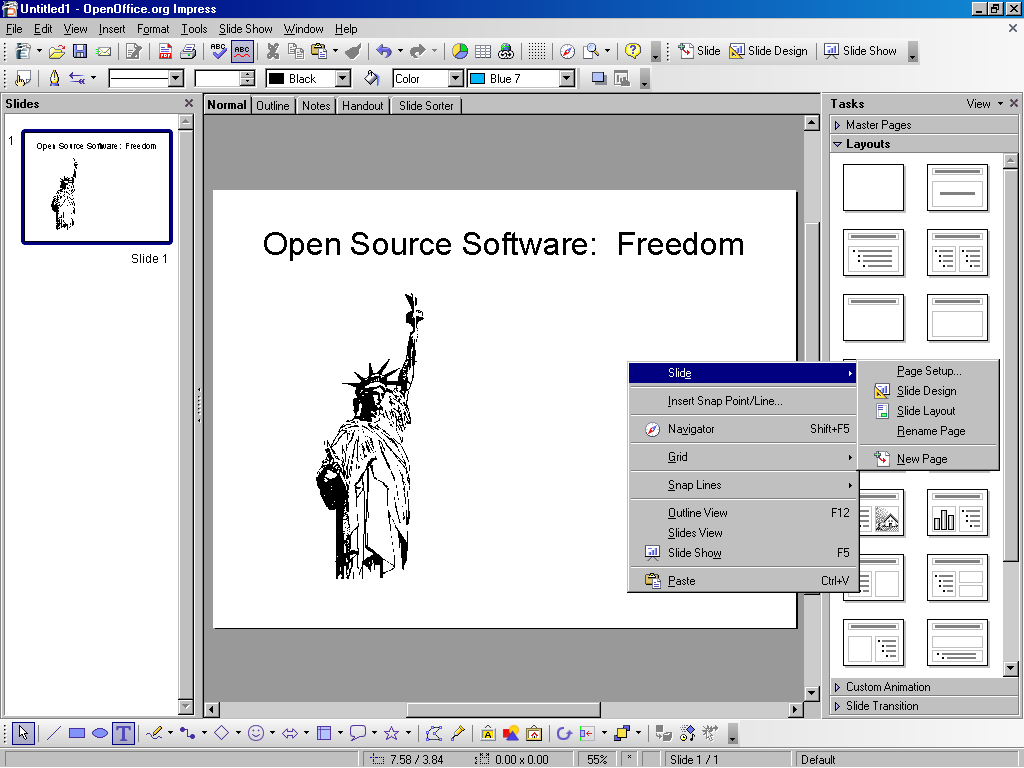This screenshot has height=768, width=1024.
Task: Toggle AutoSpellcheck button
Action: (242, 51)
